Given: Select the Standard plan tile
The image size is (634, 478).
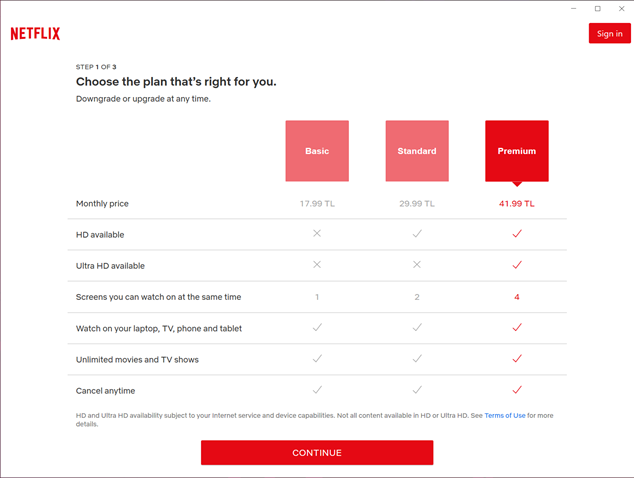Looking at the screenshot, I should [417, 151].
